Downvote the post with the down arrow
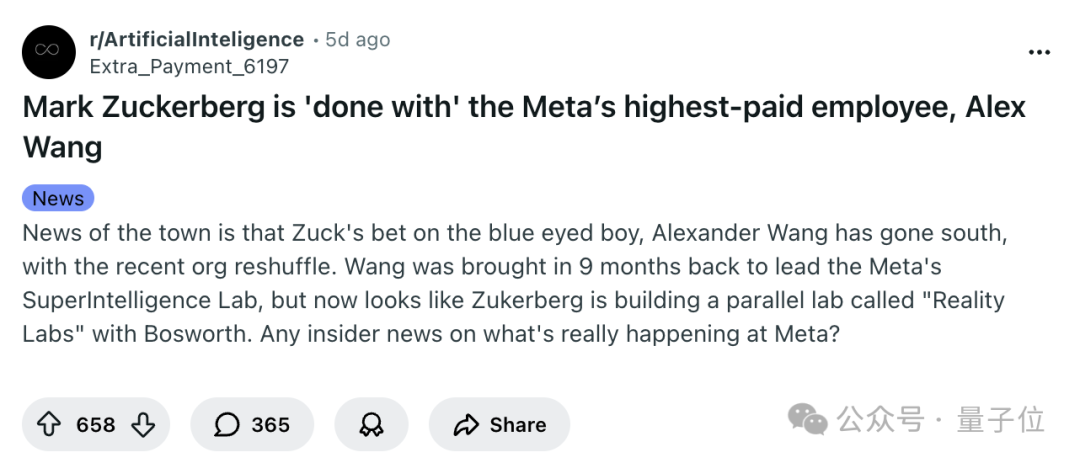This screenshot has width=1080, height=463. coord(144,425)
